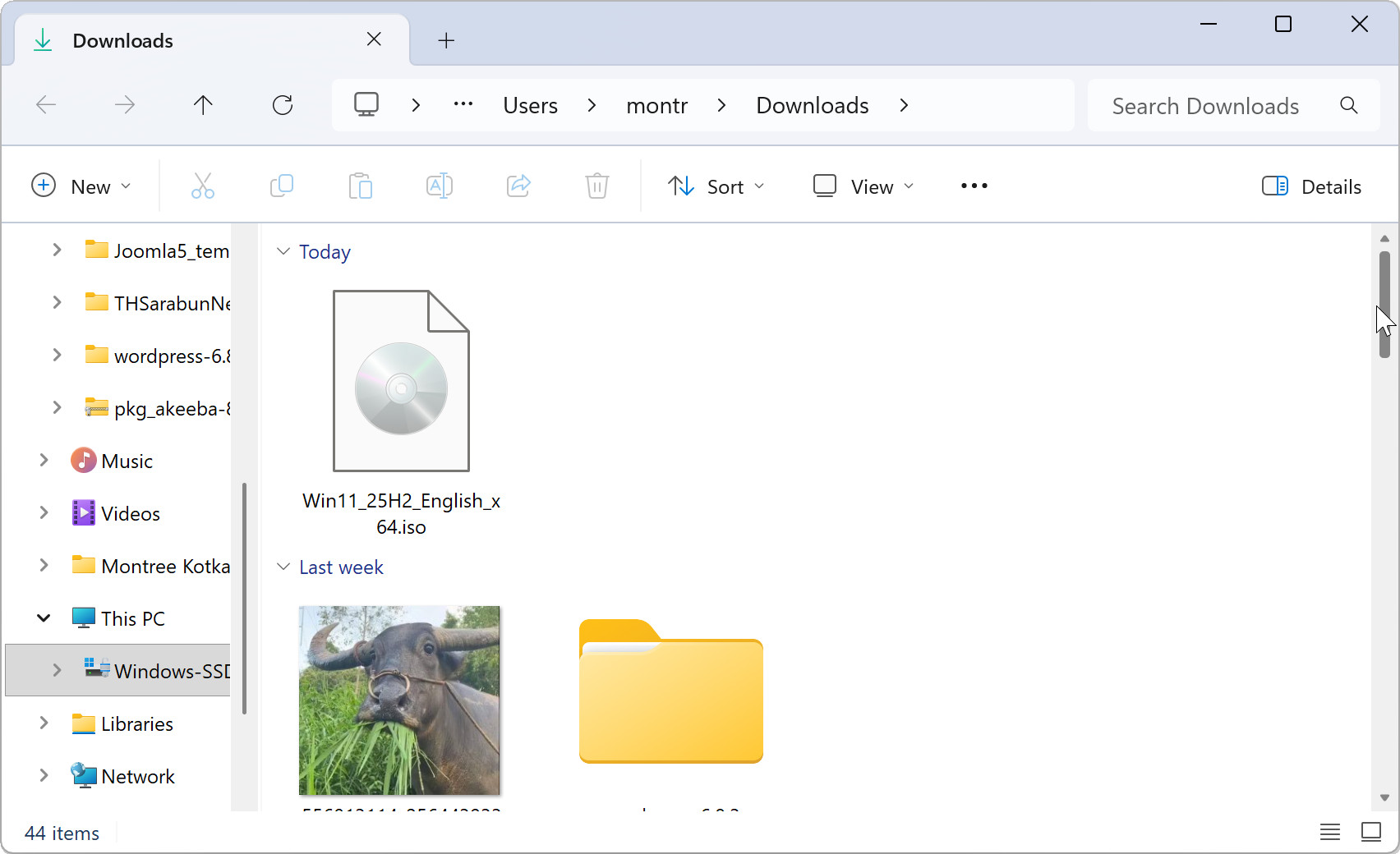Screen dimensions: 1400x854
Task: Expand the This PC tree item
Action: pyautogui.click(x=44, y=618)
